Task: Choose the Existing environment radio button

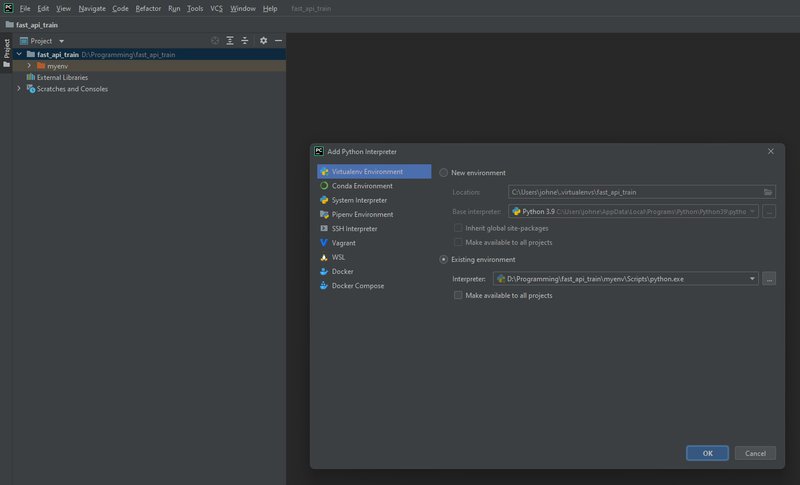Action: pyautogui.click(x=443, y=259)
